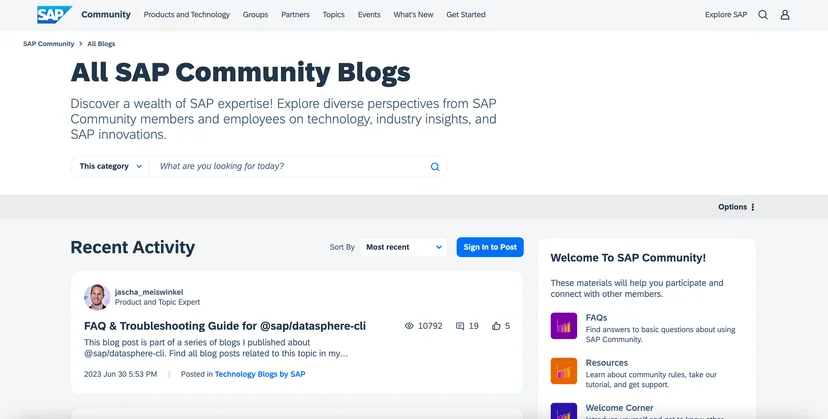
Task: Open the Most recent sort dropdown
Action: tap(403, 247)
